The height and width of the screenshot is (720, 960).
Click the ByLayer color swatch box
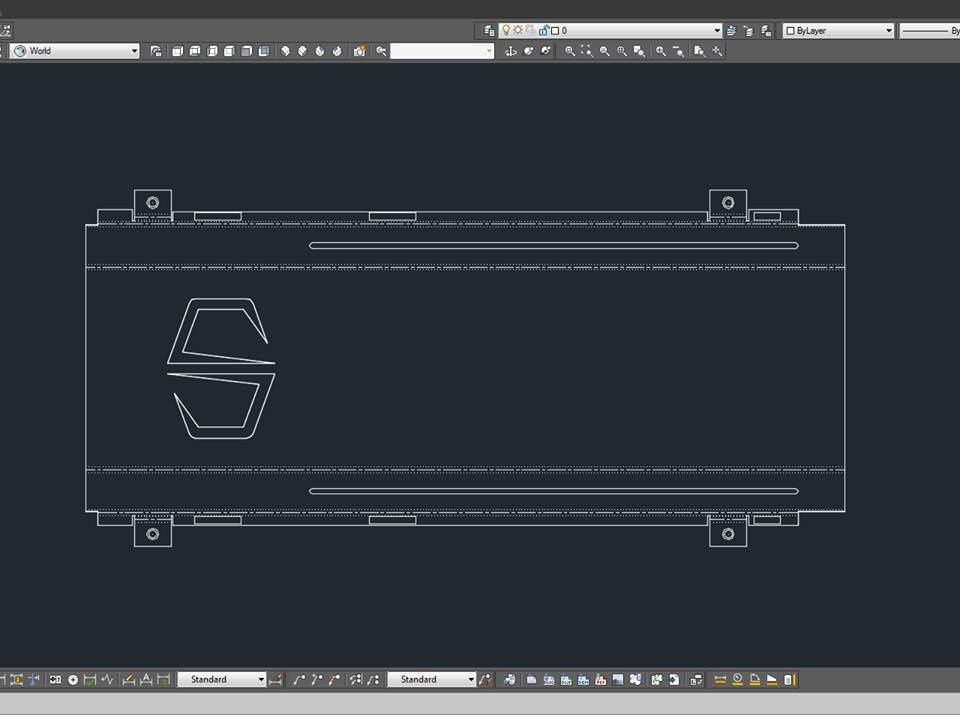tap(790, 31)
